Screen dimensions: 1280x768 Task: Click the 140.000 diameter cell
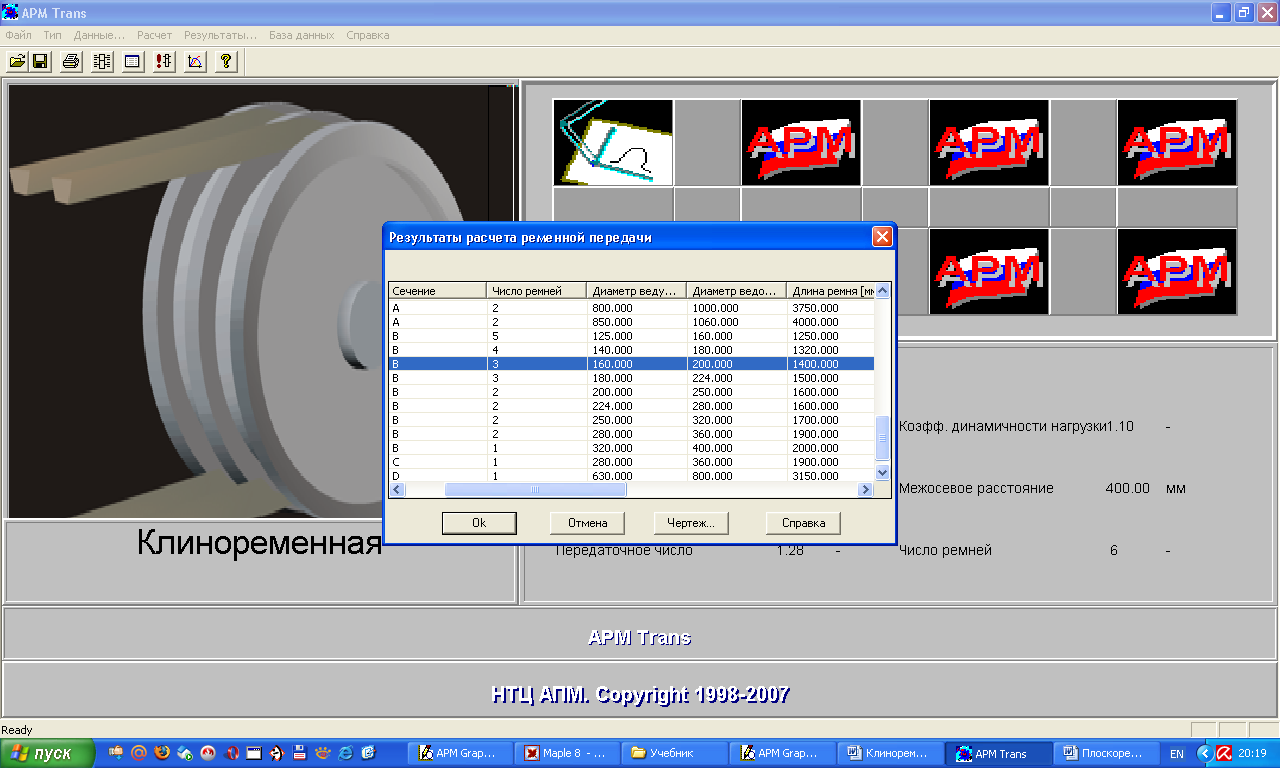point(638,350)
